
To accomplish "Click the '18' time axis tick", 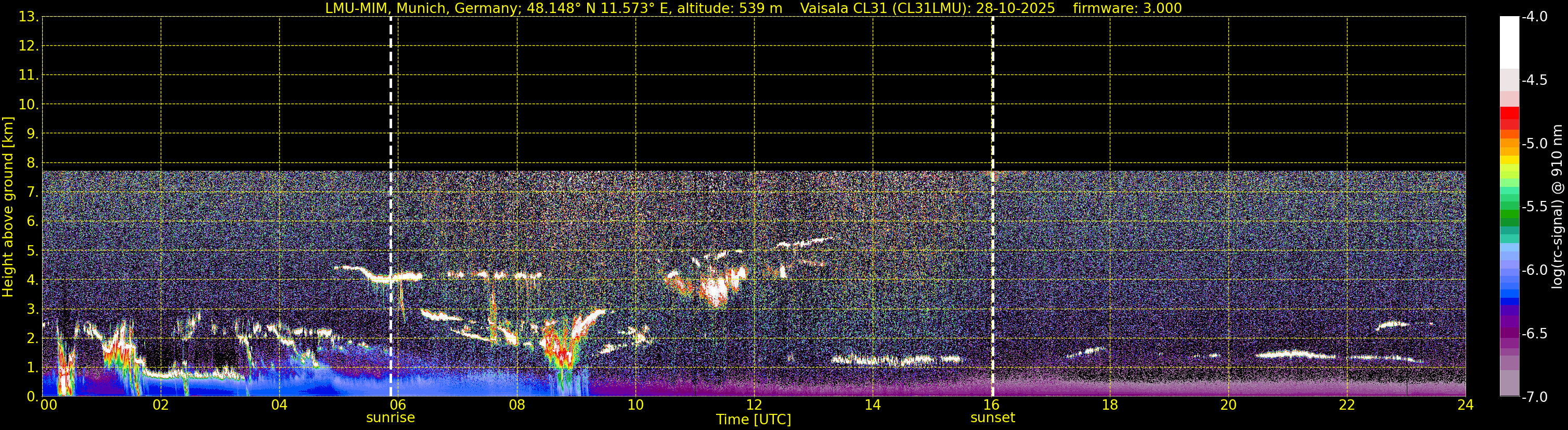I will pyautogui.click(x=1110, y=405).
